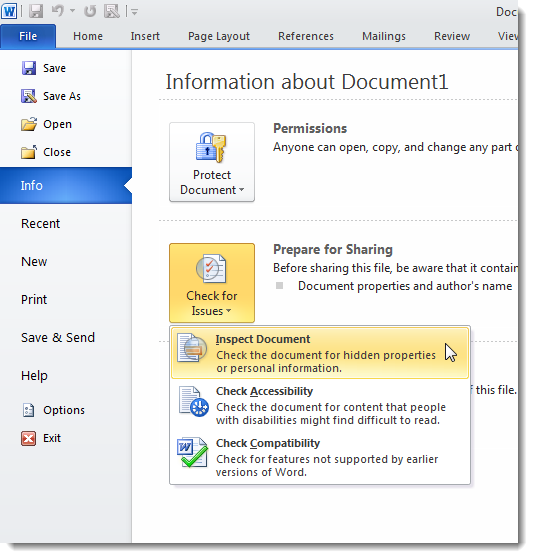The height and width of the screenshot is (558, 533).
Task: Select the Info section
Action: (x=66, y=185)
